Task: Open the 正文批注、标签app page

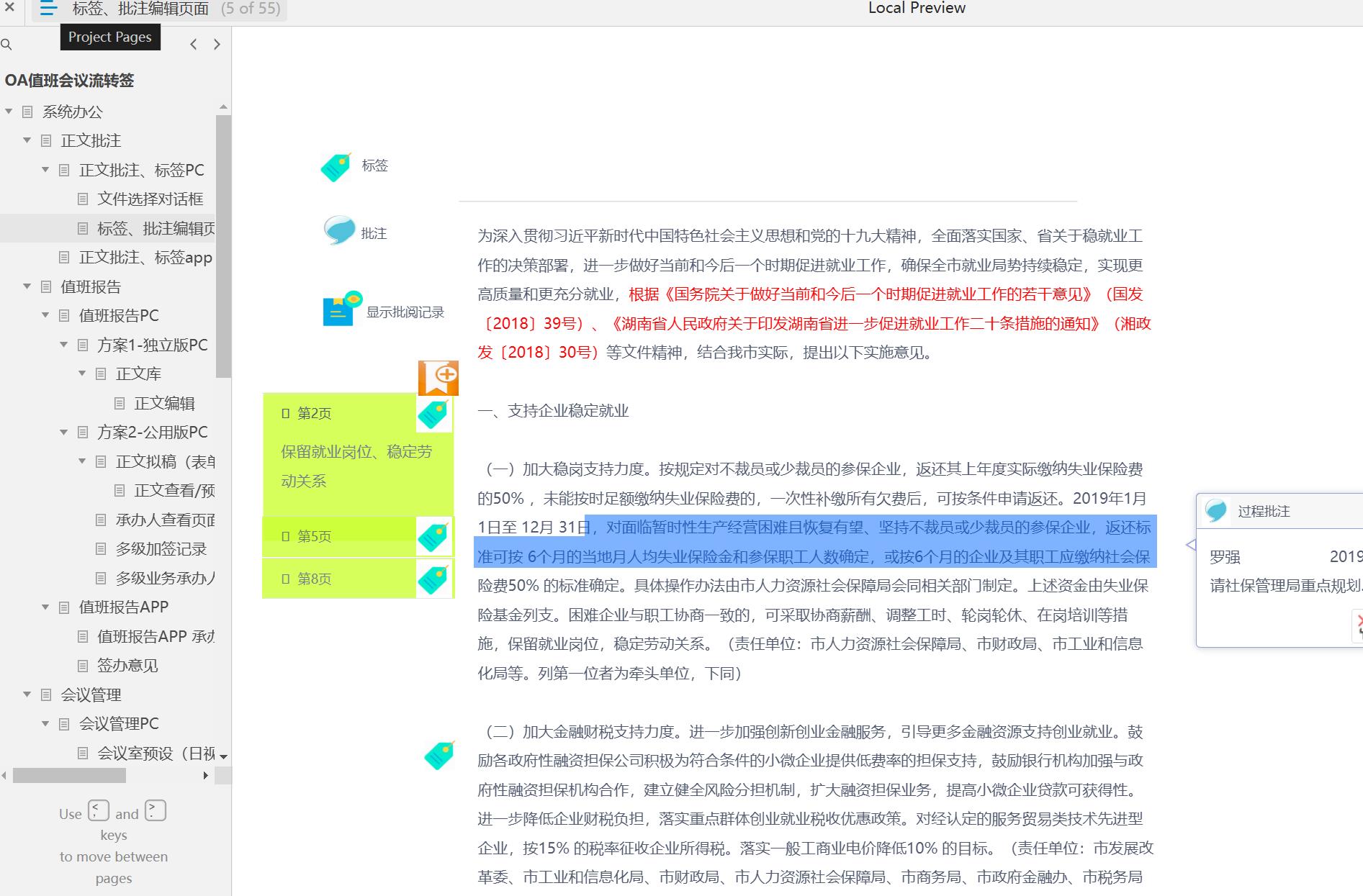Action: 145,257
